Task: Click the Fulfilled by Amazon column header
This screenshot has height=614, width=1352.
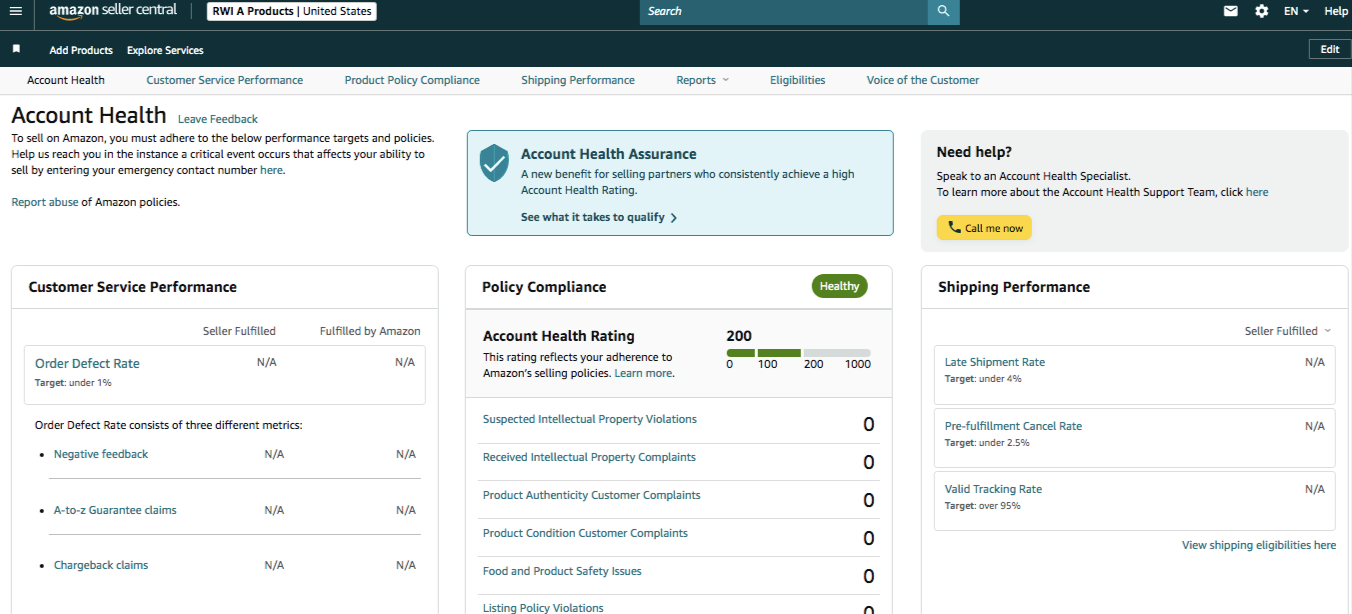Action: coord(370,331)
